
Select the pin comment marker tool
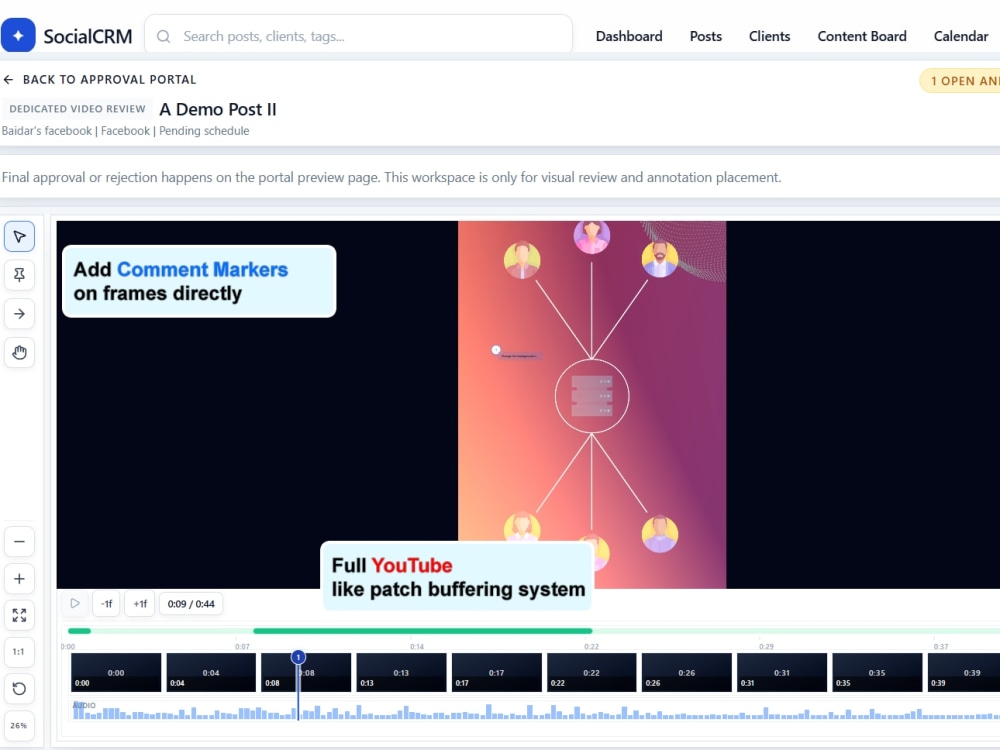19,275
